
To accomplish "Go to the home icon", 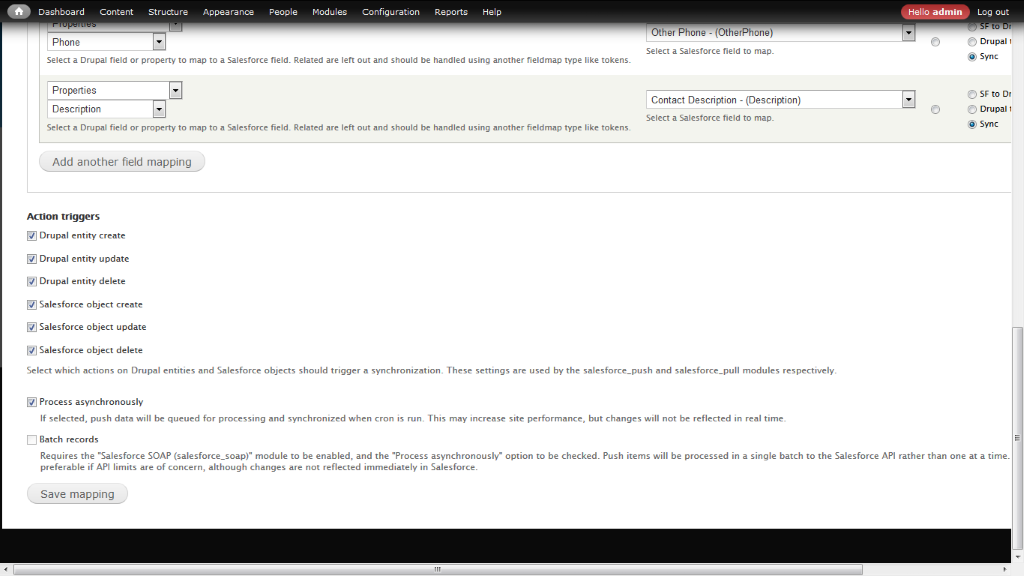I will pyautogui.click(x=19, y=11).
